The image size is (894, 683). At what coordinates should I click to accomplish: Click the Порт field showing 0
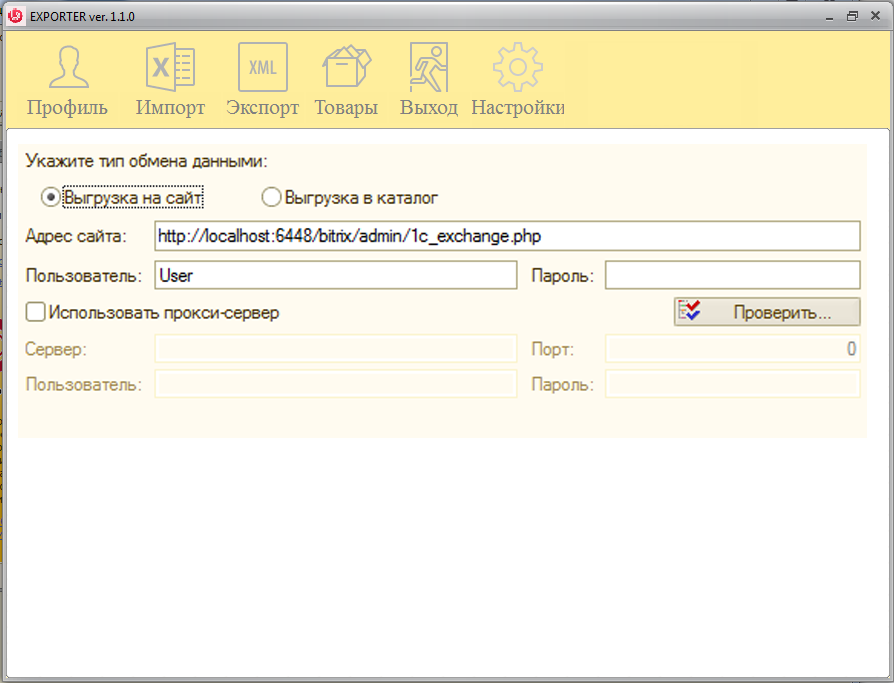point(732,349)
